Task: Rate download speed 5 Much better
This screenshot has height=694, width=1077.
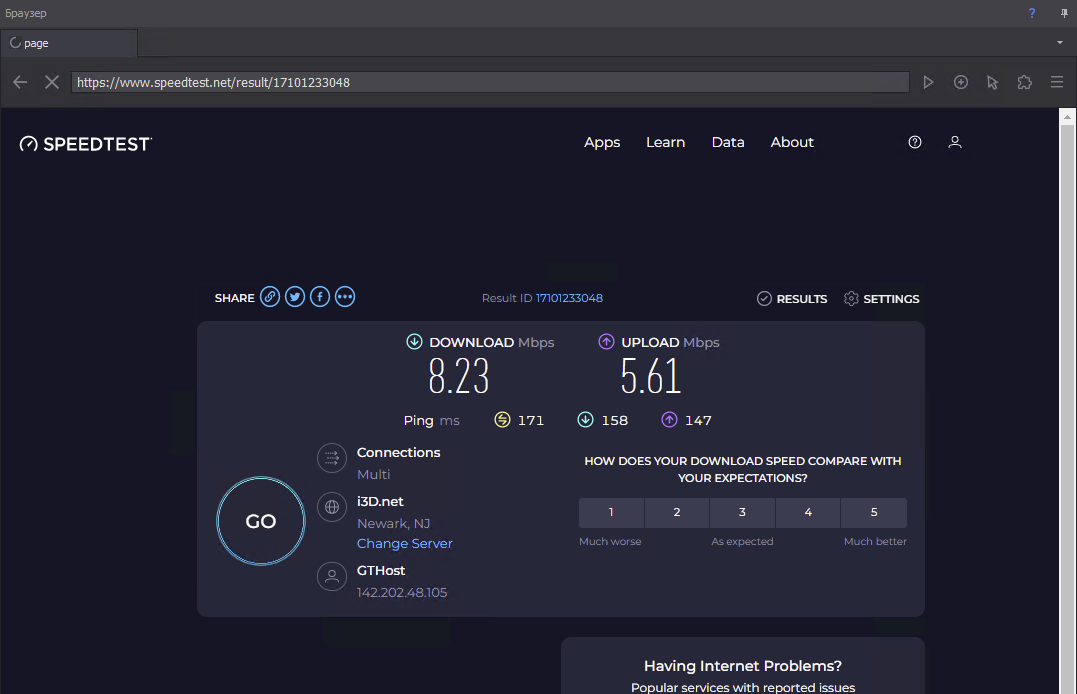Action: [873, 512]
